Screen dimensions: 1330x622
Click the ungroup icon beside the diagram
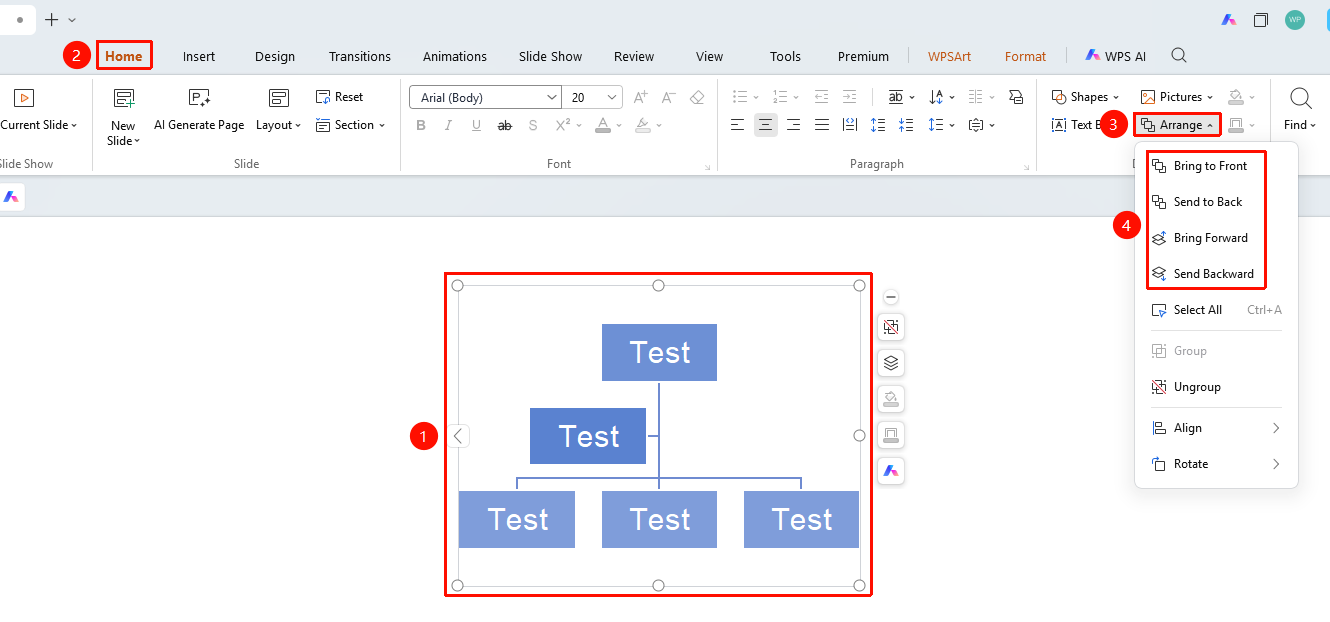891,327
